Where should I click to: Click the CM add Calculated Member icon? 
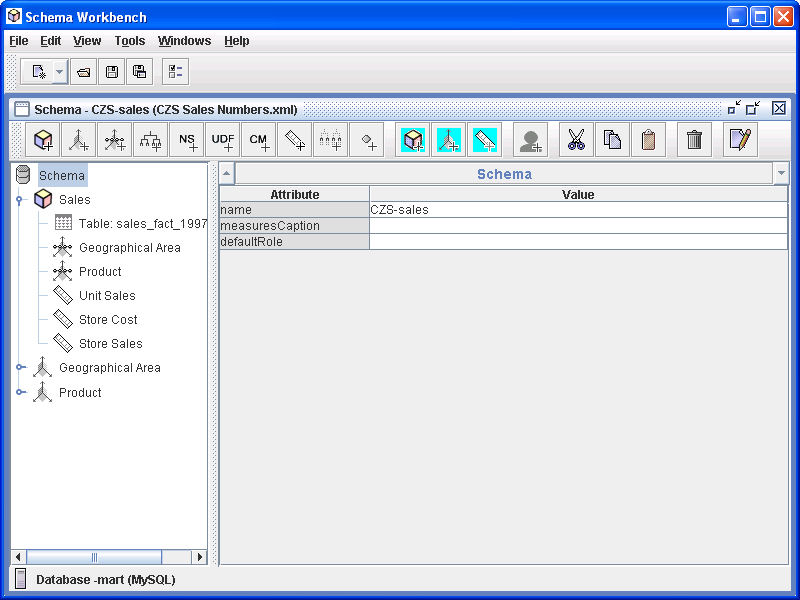(x=259, y=139)
